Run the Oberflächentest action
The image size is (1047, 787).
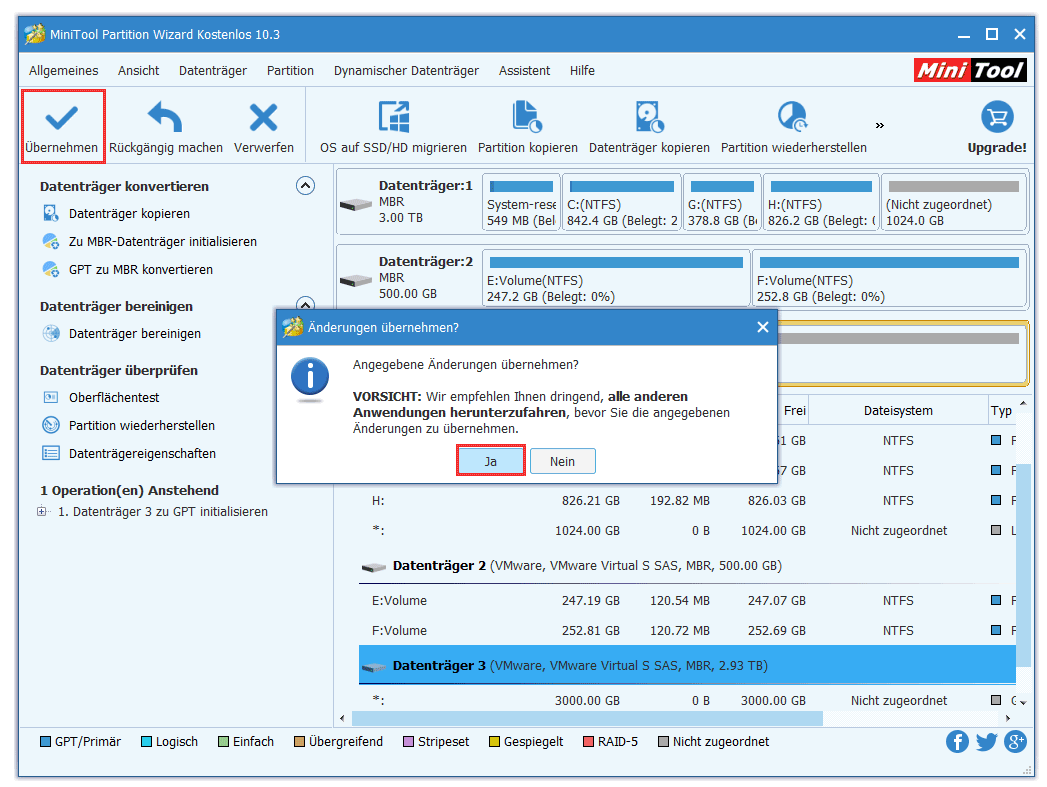coord(114,398)
